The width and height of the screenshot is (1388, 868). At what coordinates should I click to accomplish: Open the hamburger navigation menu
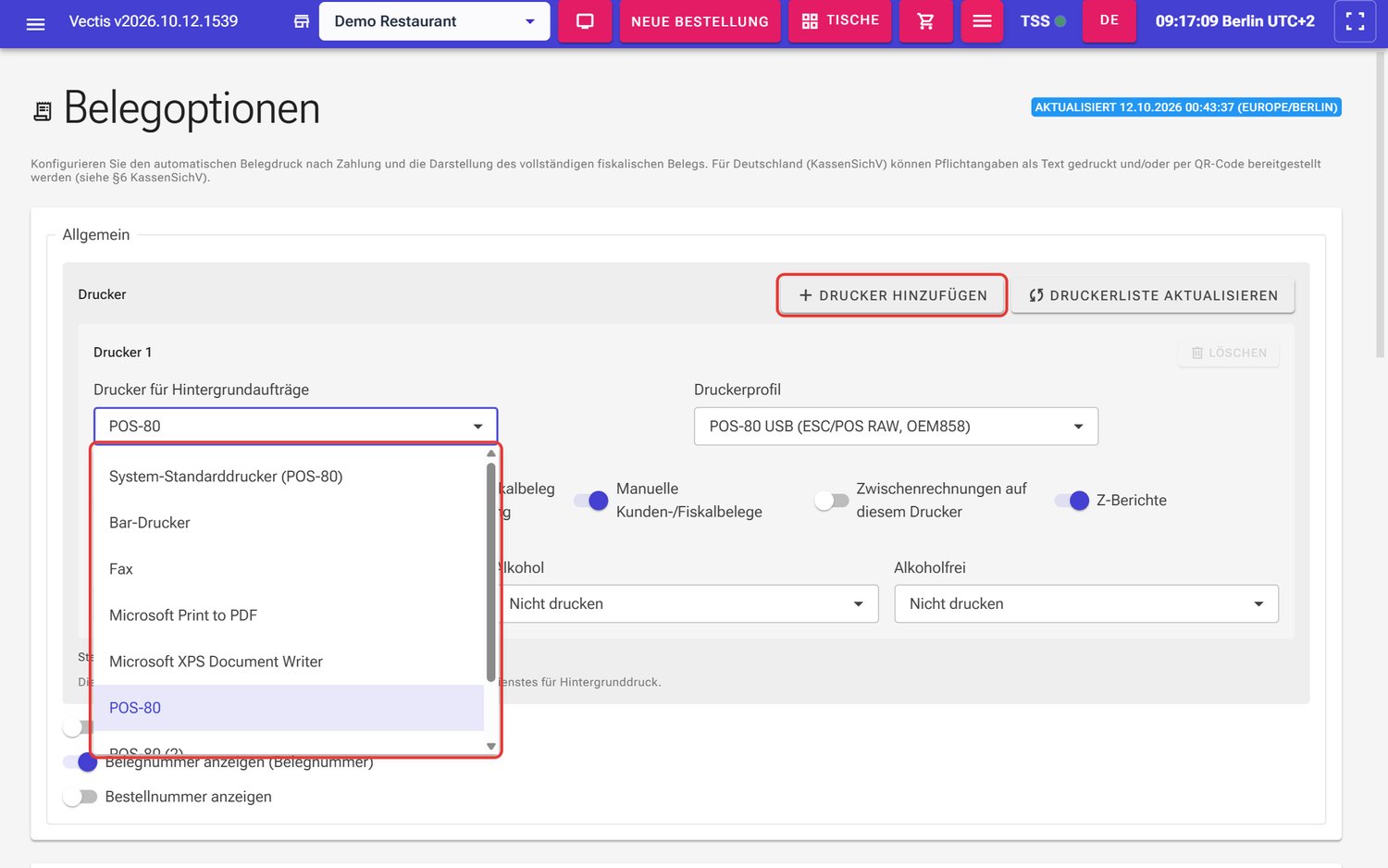click(35, 22)
